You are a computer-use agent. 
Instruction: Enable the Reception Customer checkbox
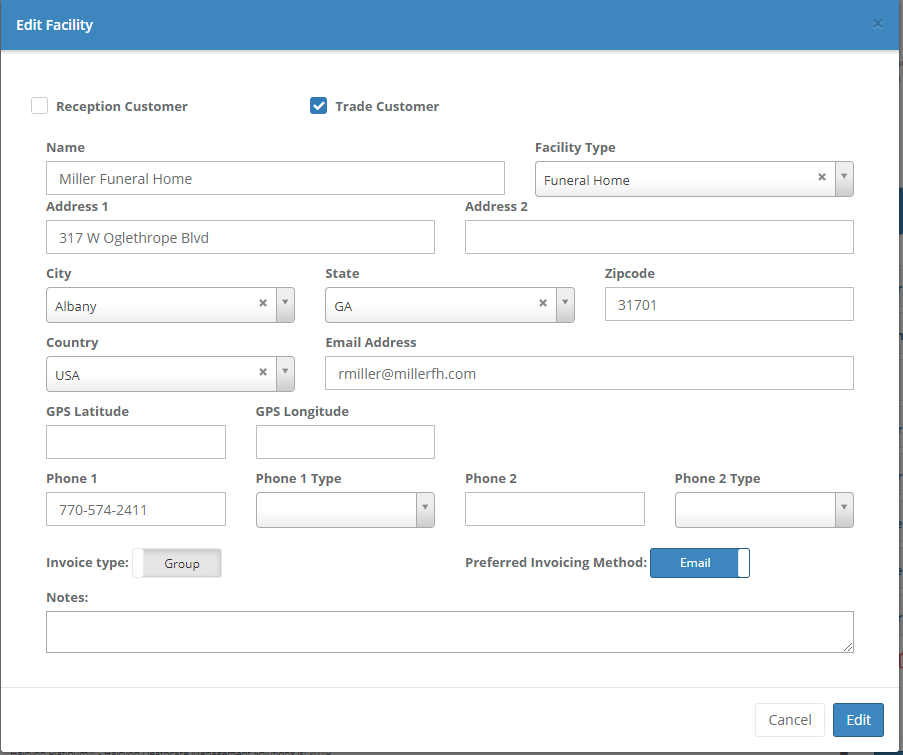click(39, 104)
